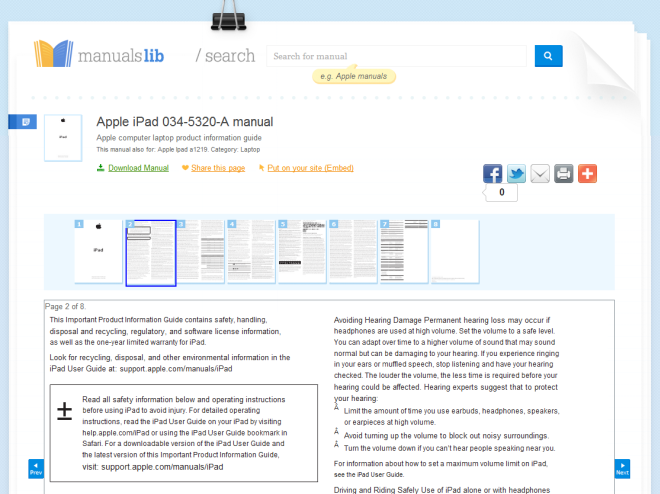Open page 7 thumbnail
The image size is (660, 494).
pyautogui.click(x=404, y=252)
